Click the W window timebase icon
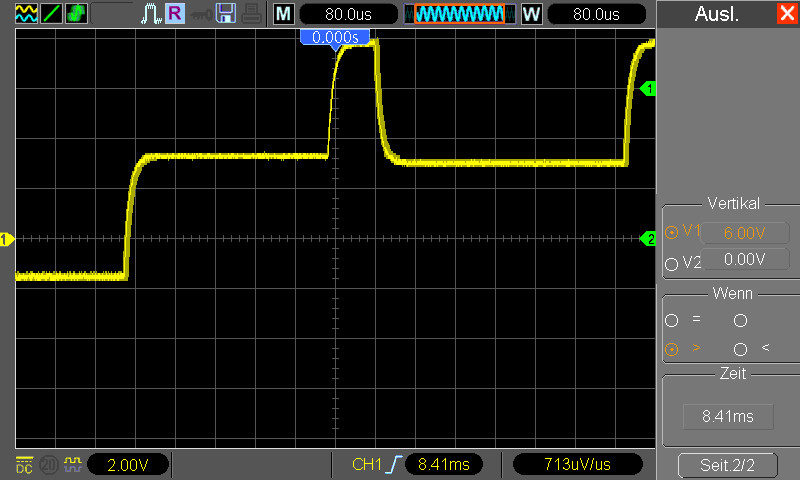The height and width of the screenshot is (480, 800). click(532, 14)
